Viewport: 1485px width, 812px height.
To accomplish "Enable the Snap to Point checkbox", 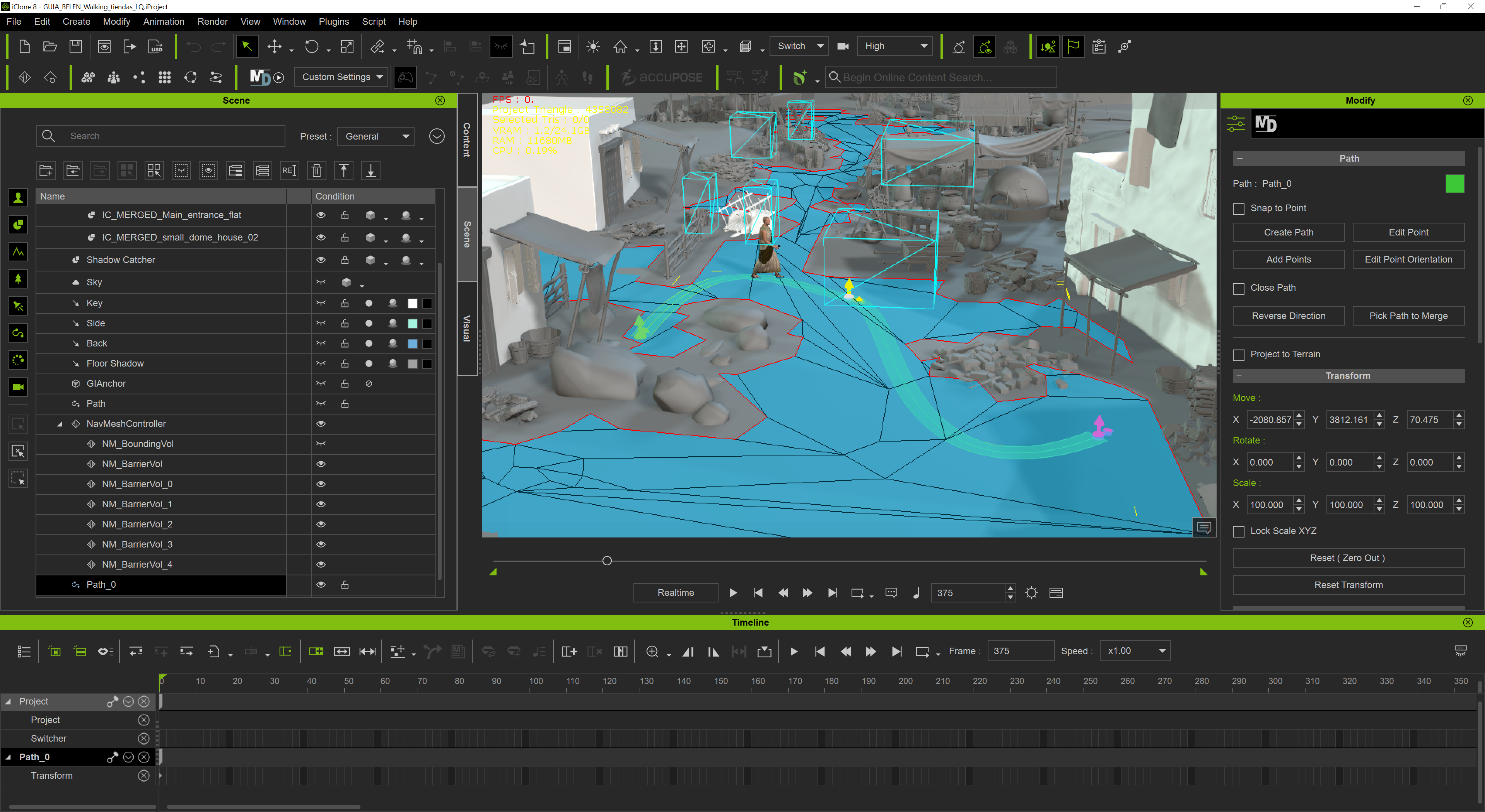I will [x=1238, y=209].
